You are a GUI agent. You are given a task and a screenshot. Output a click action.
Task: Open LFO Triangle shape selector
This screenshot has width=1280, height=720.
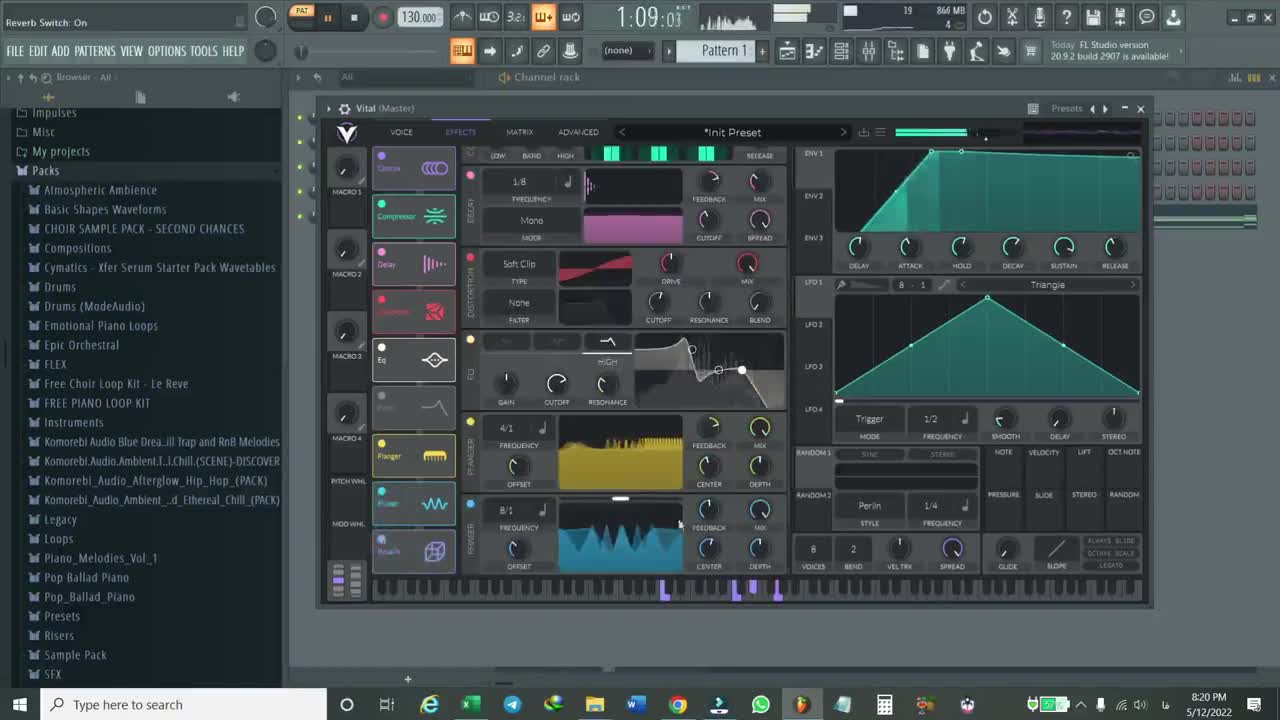(1047, 285)
